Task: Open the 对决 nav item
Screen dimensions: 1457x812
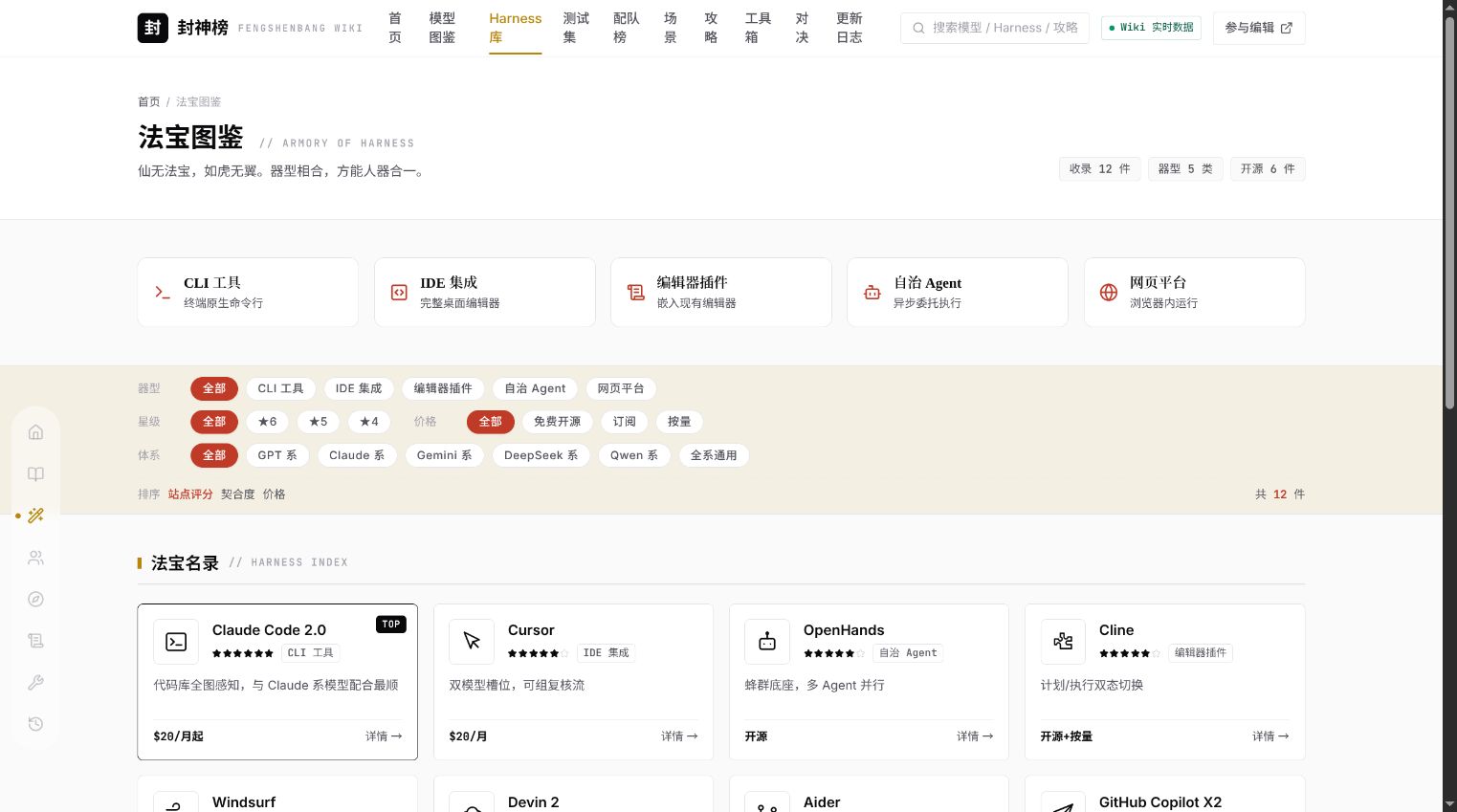Action: (802, 28)
